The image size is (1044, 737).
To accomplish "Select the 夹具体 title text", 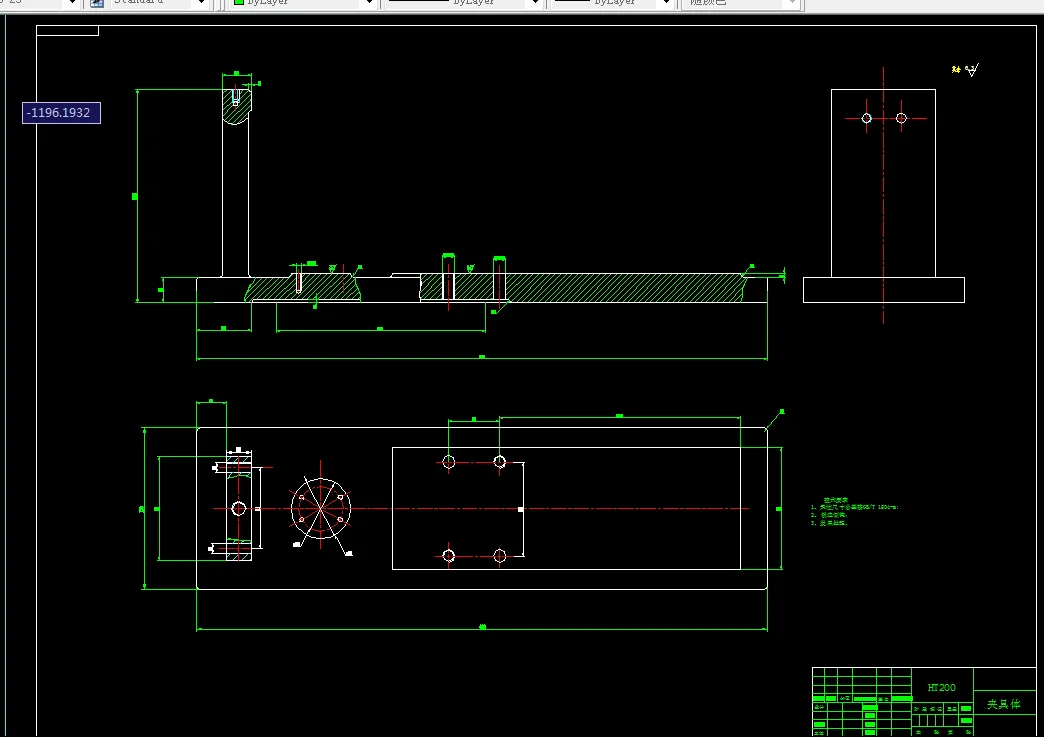I will pos(1003,704).
